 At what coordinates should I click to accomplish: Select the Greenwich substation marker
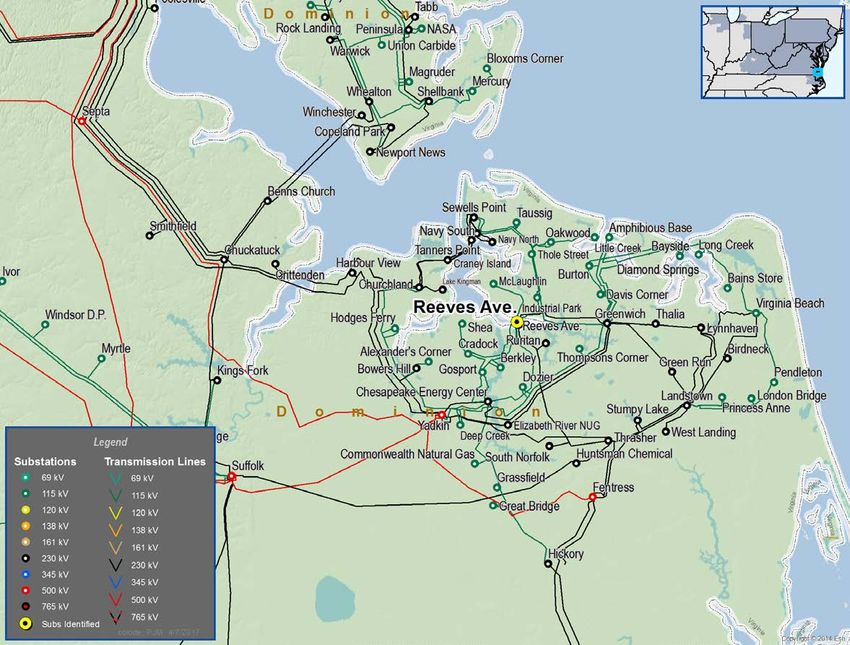(x=607, y=324)
